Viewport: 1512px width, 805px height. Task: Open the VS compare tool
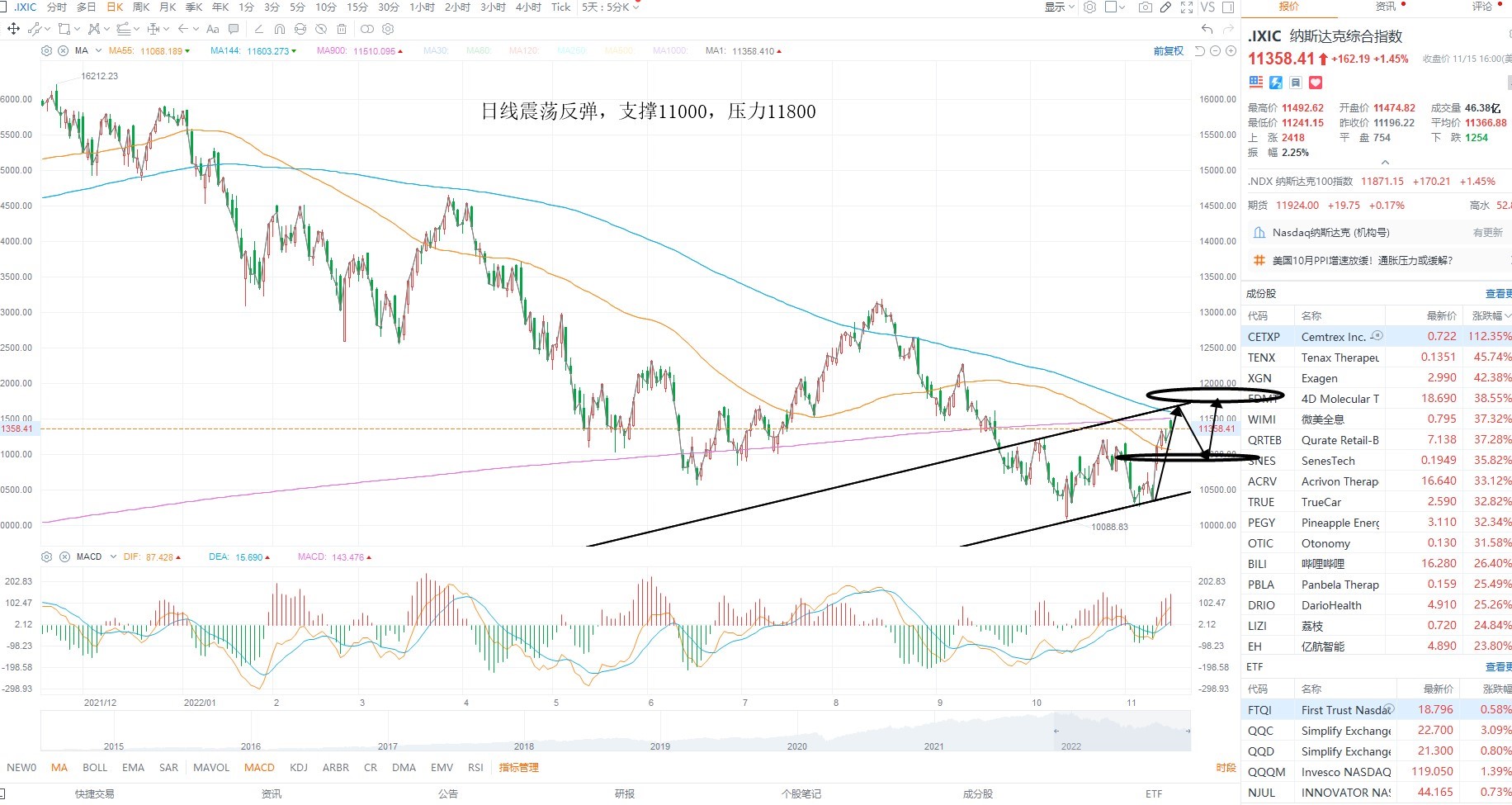pos(1207,7)
